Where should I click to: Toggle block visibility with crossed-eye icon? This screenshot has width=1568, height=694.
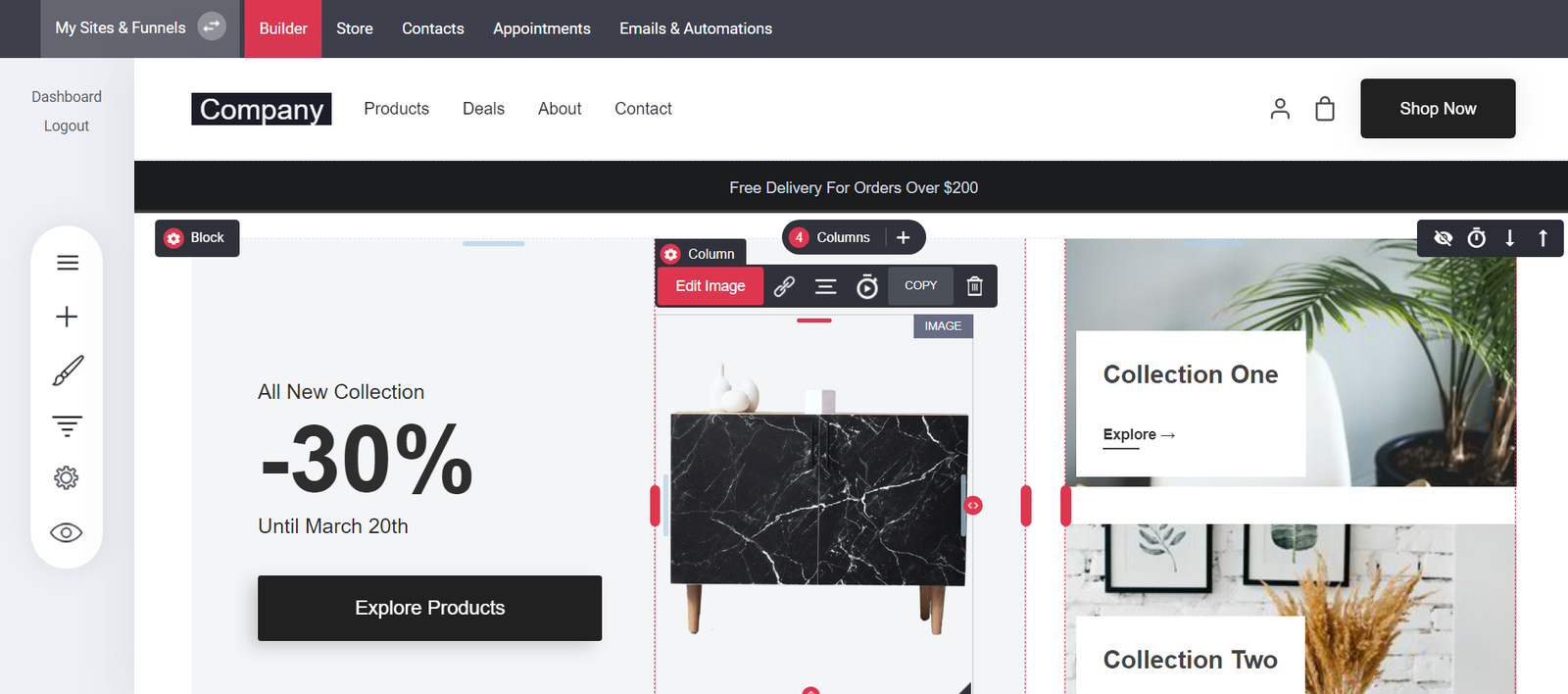[1443, 238]
